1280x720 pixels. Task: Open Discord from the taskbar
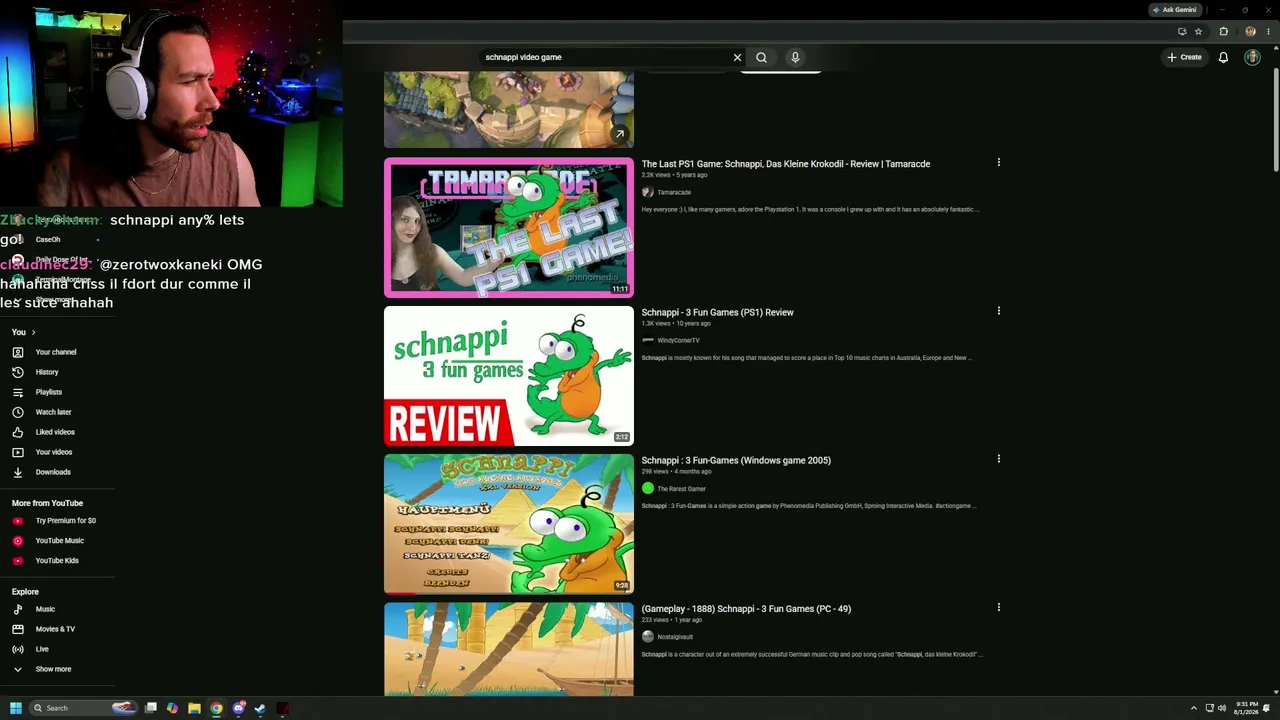click(238, 708)
